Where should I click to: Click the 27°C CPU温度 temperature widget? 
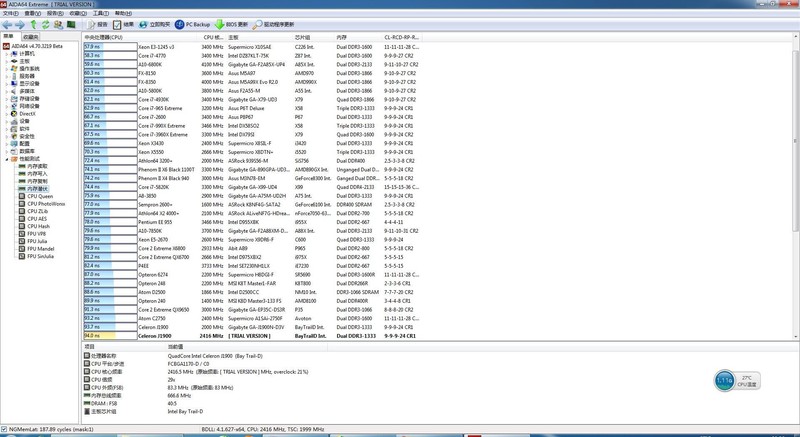click(x=737, y=381)
